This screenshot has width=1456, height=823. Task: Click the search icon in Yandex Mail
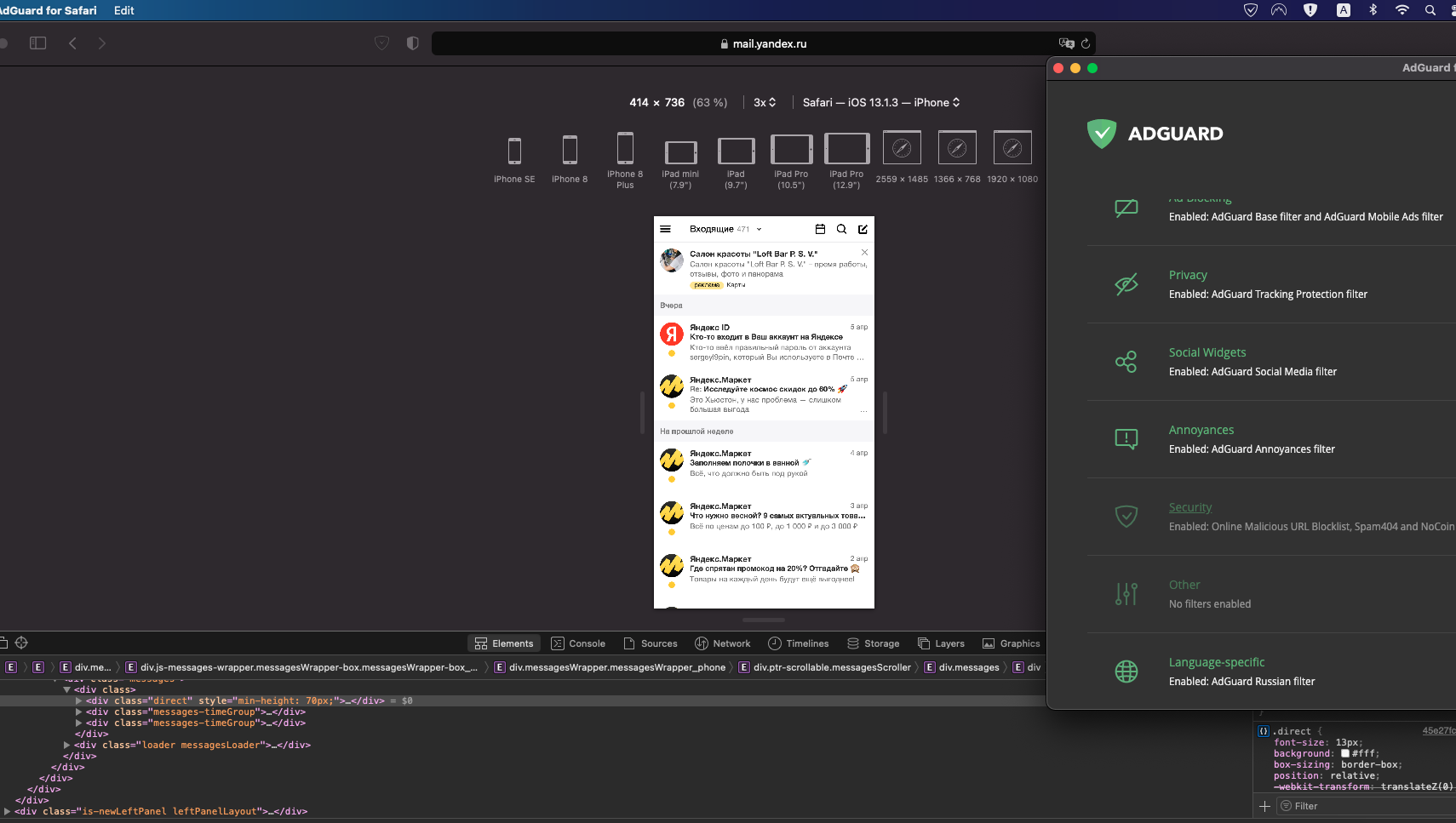click(x=841, y=229)
